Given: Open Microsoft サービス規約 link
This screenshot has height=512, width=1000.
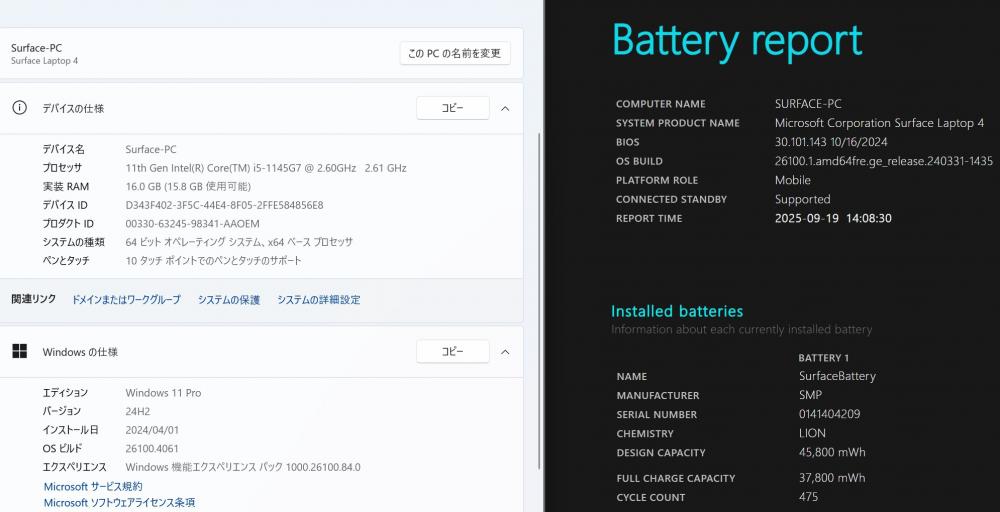Looking at the screenshot, I should (93, 486).
